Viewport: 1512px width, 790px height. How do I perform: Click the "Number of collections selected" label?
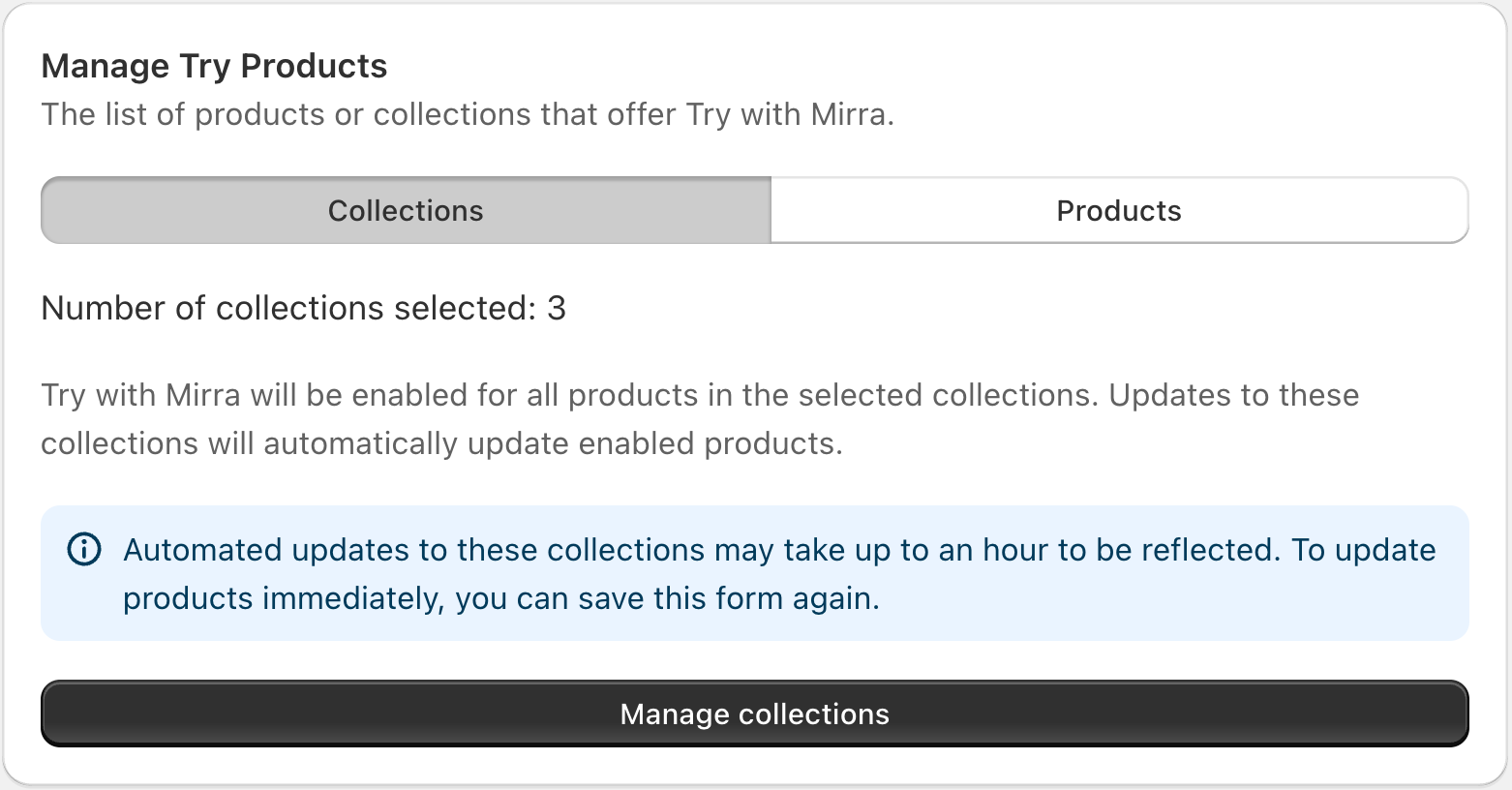pyautogui.click(x=287, y=308)
